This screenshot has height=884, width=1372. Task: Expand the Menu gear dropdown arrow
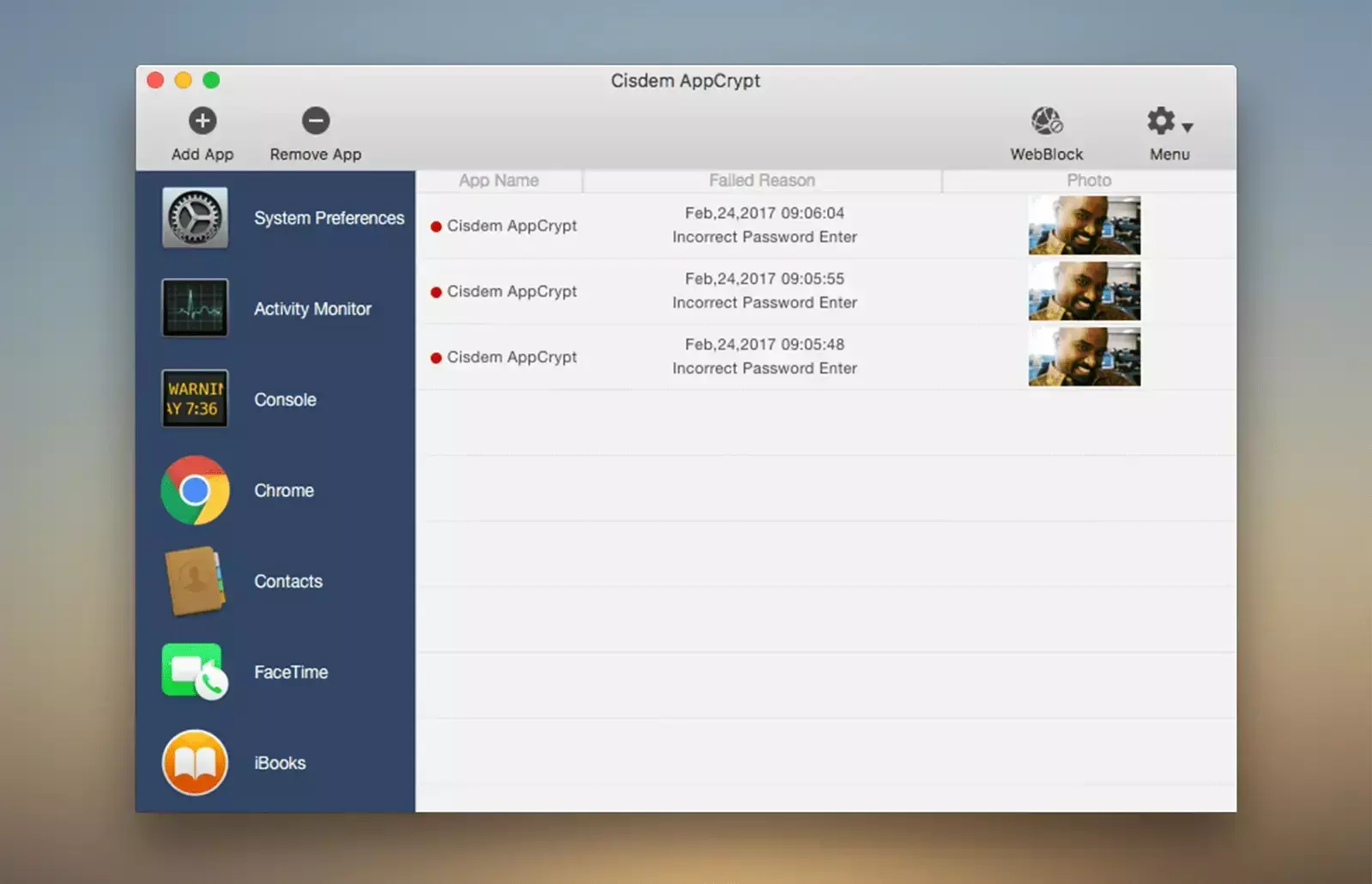(1188, 127)
